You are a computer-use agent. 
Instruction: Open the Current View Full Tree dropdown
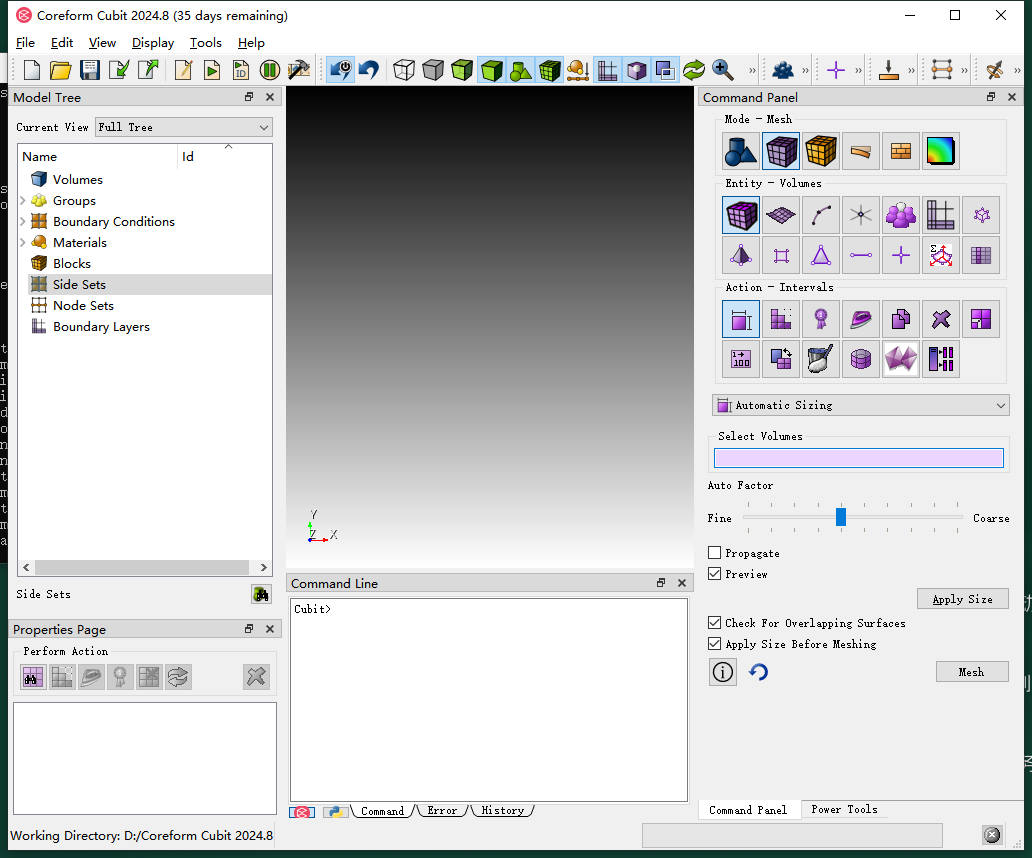click(x=184, y=127)
